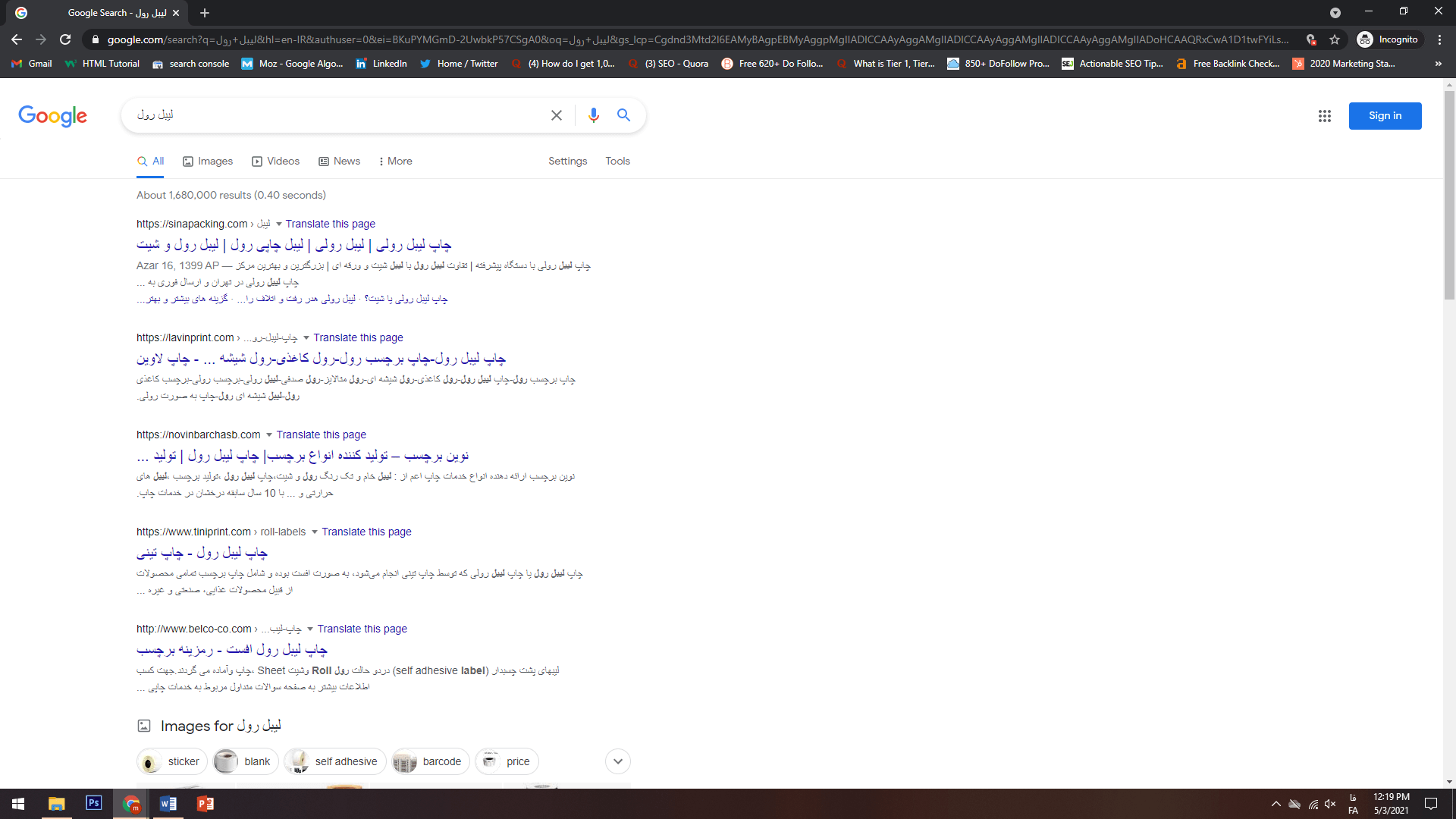Open the Images for heading link
This screenshot has width=1456, height=819.
coord(221,726)
